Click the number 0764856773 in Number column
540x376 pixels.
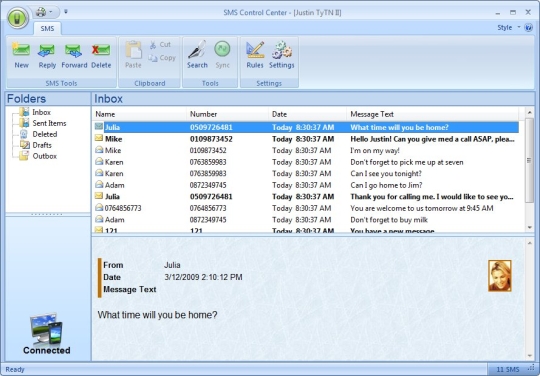pos(208,208)
